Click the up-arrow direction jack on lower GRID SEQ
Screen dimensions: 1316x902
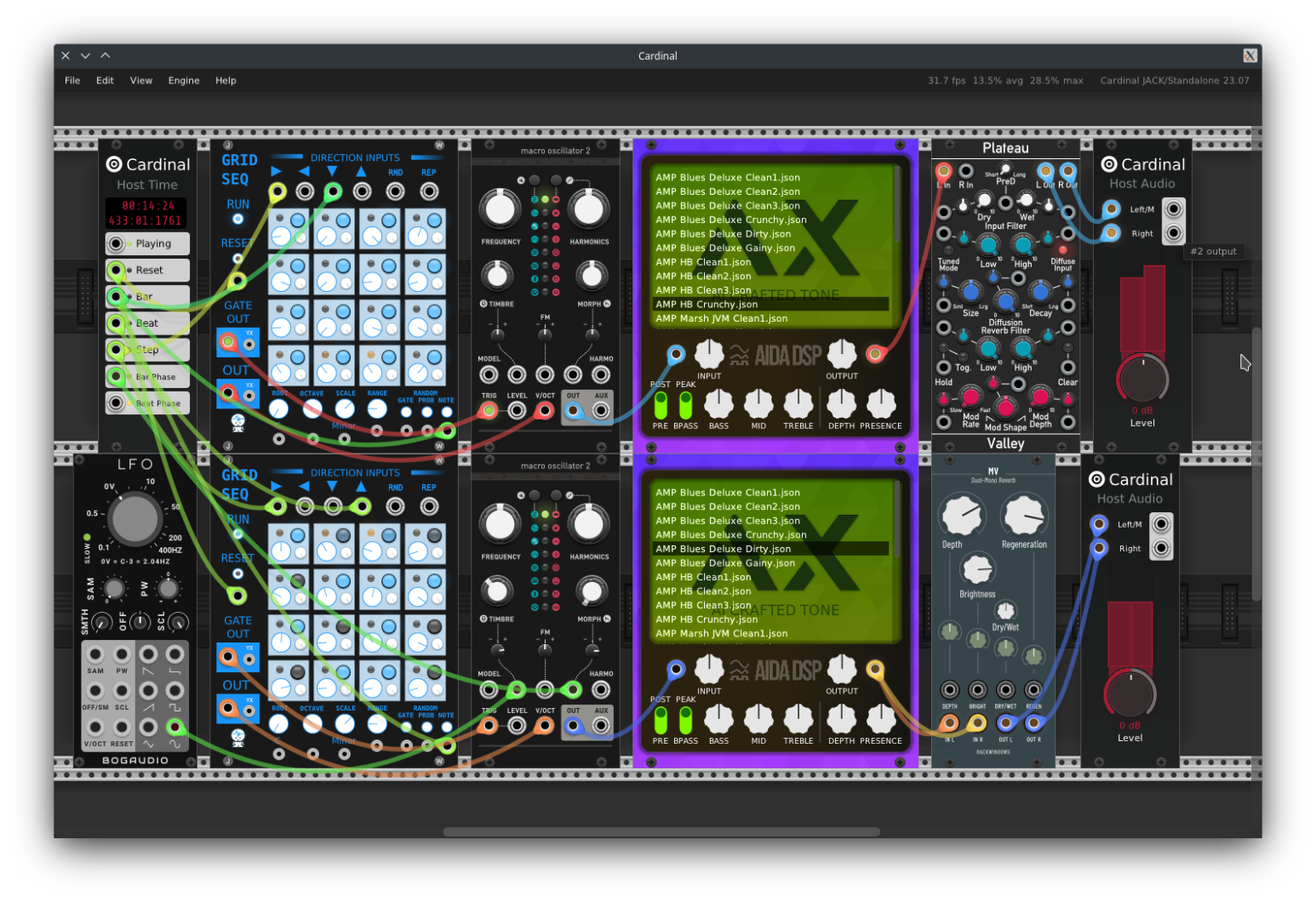pos(362,506)
